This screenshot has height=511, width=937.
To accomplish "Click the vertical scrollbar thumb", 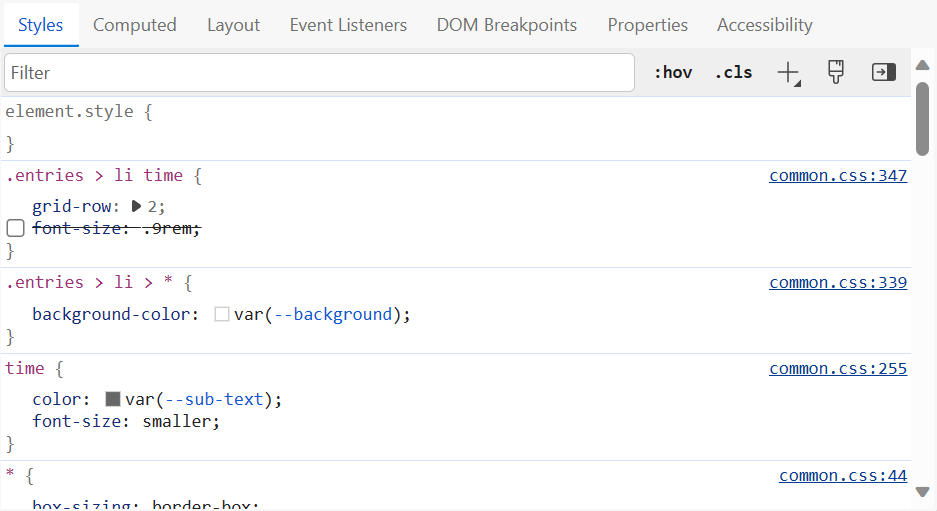I will 923,118.
